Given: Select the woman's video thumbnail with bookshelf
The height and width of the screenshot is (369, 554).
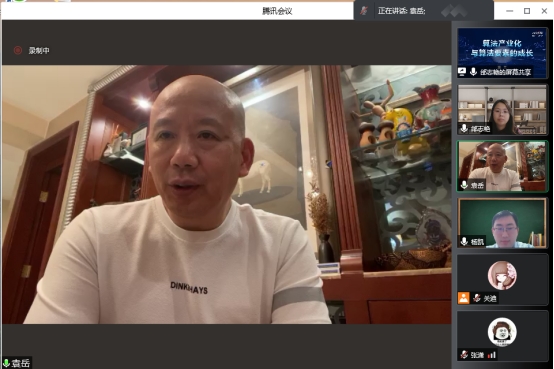Looking at the screenshot, I should [x=502, y=110].
